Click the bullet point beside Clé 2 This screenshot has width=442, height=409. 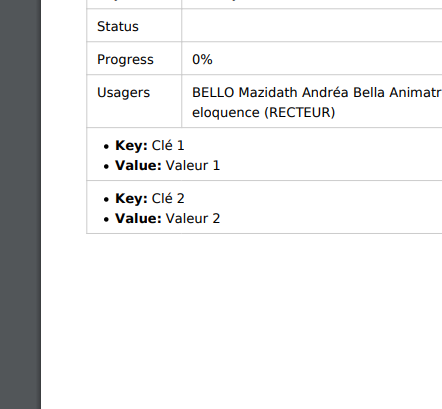[x=106, y=200]
